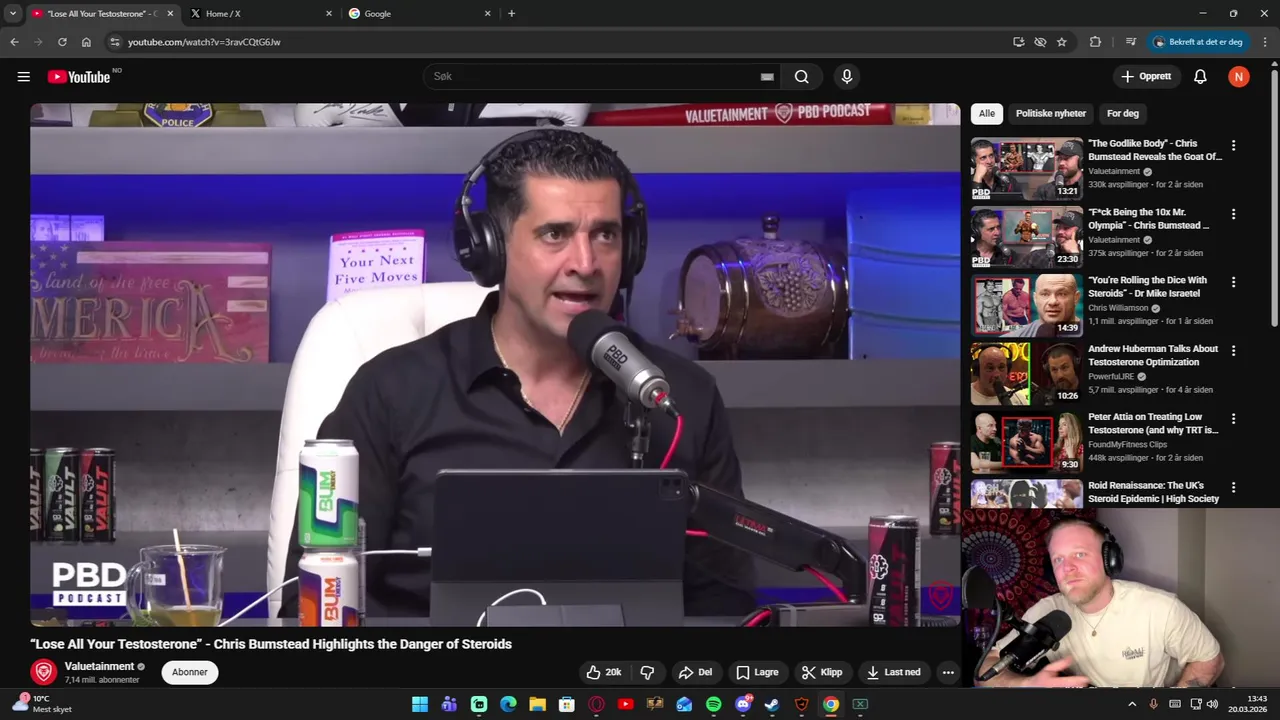The height and width of the screenshot is (720, 1280).
Task: Open the tab search dropdown arrow
Action: tap(12, 13)
